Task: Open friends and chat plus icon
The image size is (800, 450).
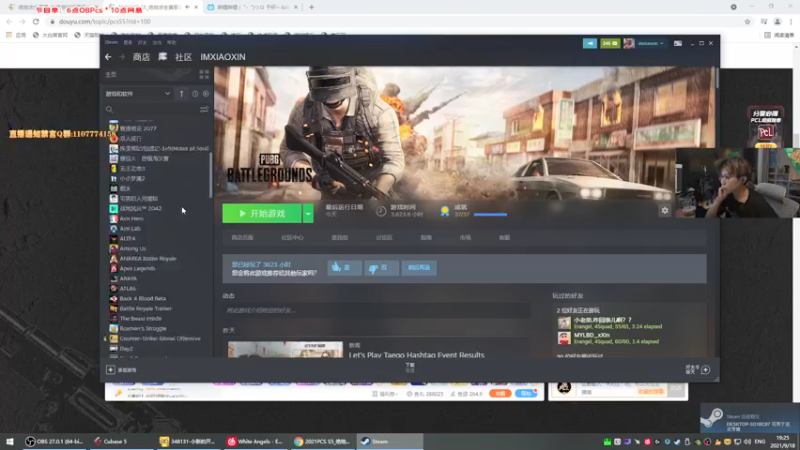Action: tap(706, 370)
